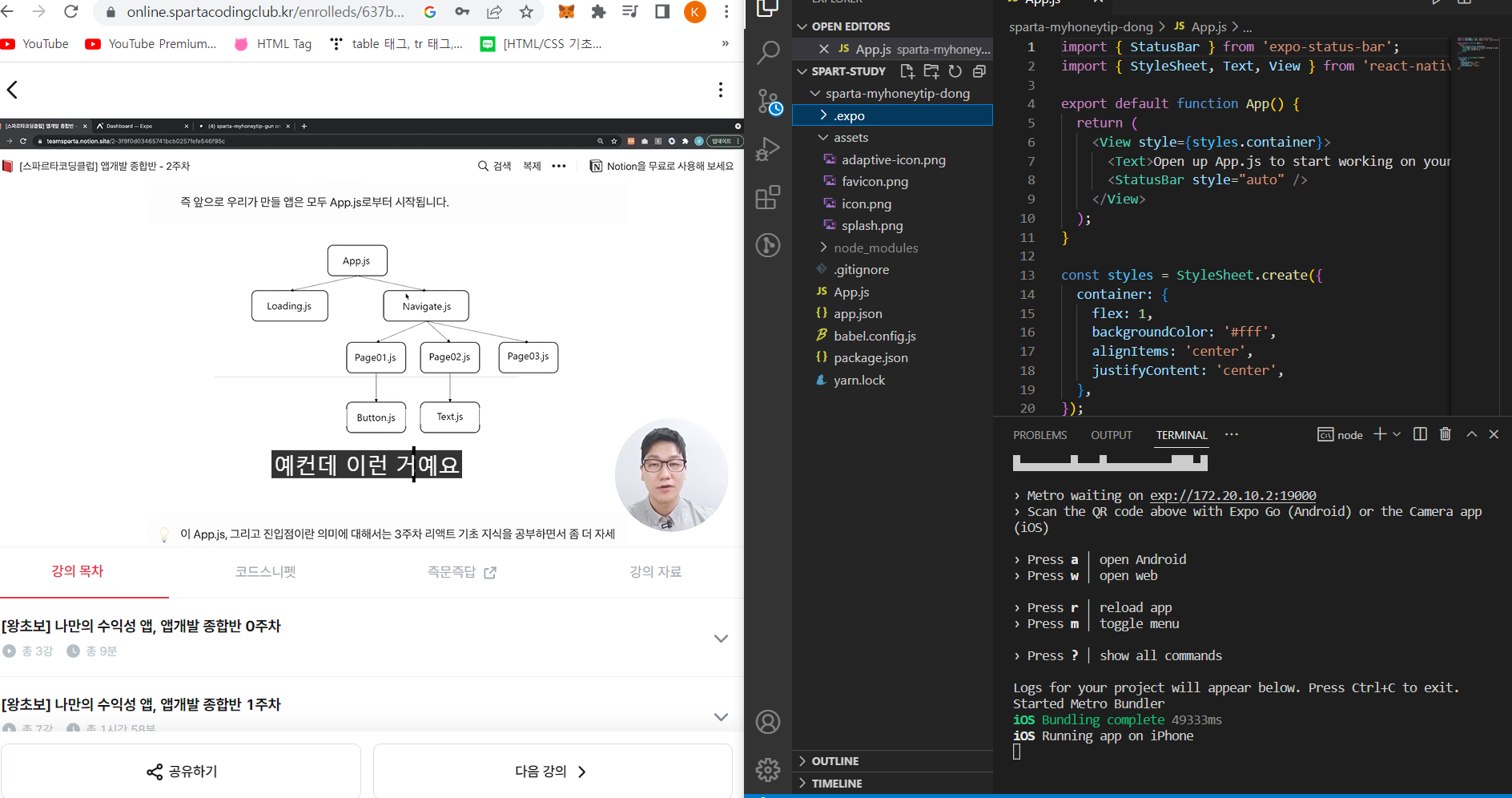Split the terminal panel
Viewport: 1512px width, 798px height.
[1420, 434]
